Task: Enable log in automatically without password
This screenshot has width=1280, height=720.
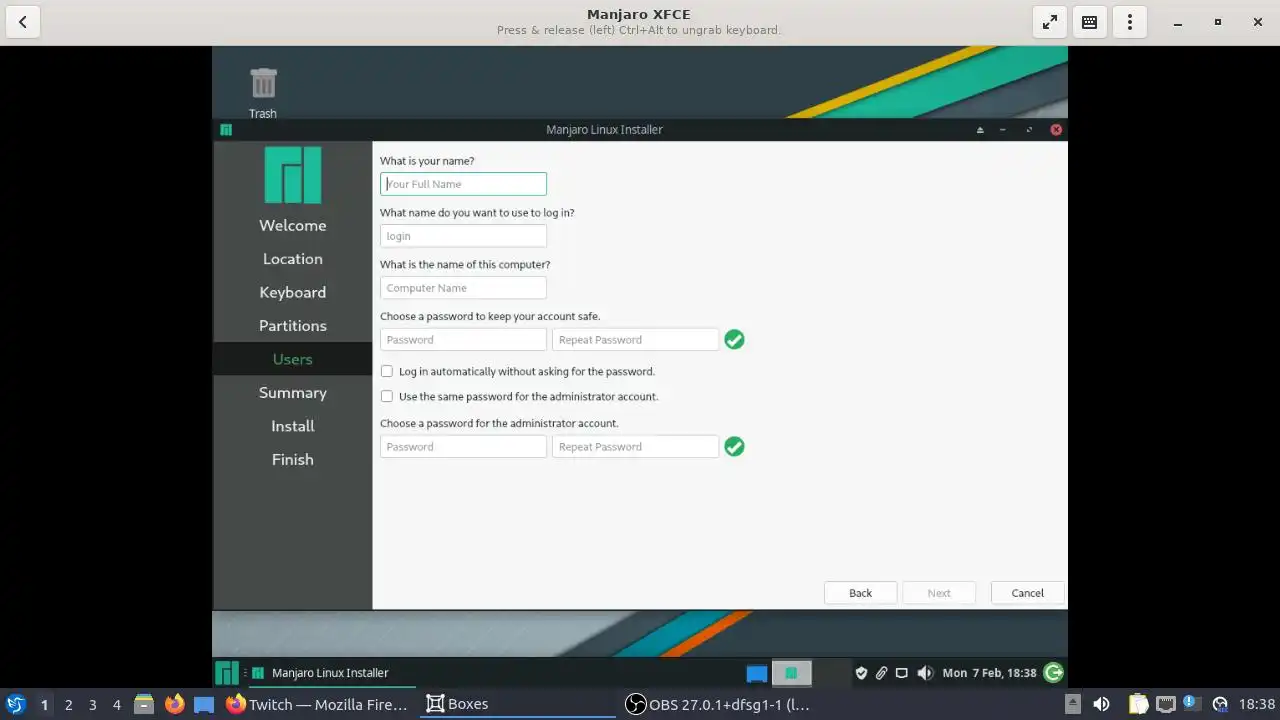Action: [x=387, y=371]
